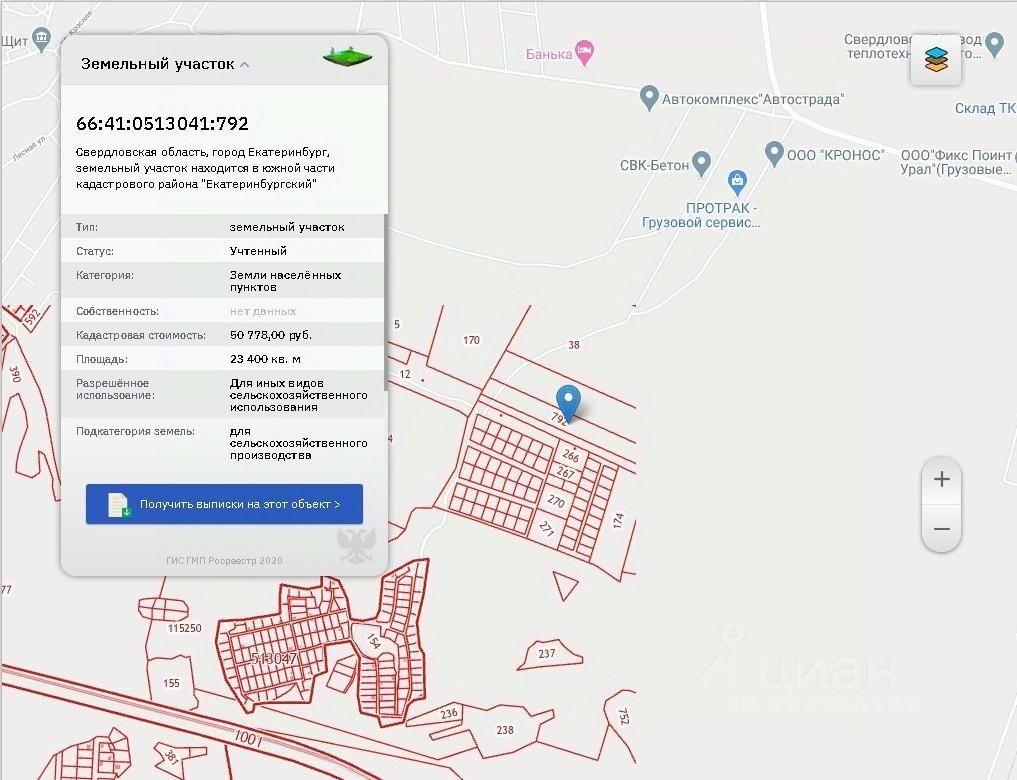Click the Банька lodging marker icon

(585, 53)
